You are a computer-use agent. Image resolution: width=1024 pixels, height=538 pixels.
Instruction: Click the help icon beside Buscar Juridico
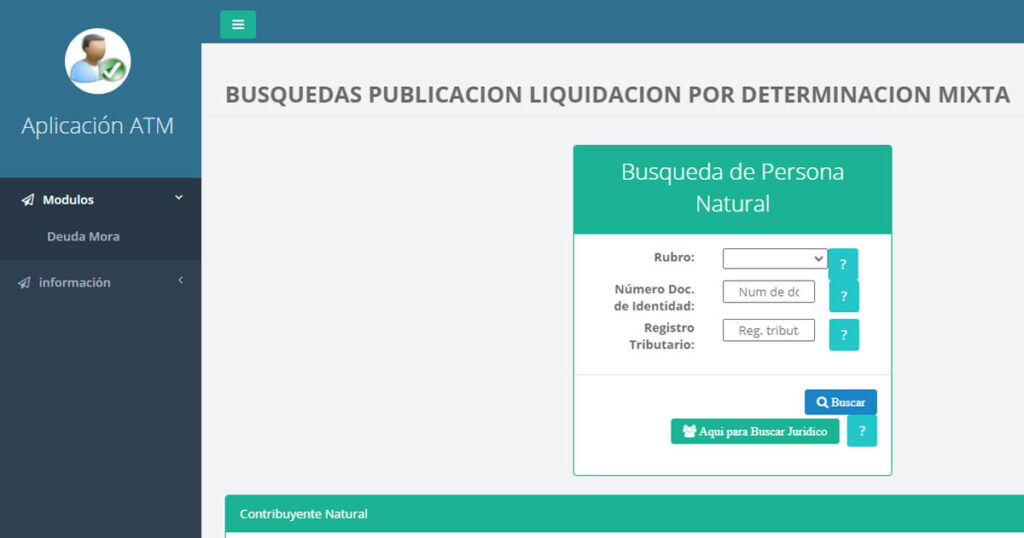861,431
